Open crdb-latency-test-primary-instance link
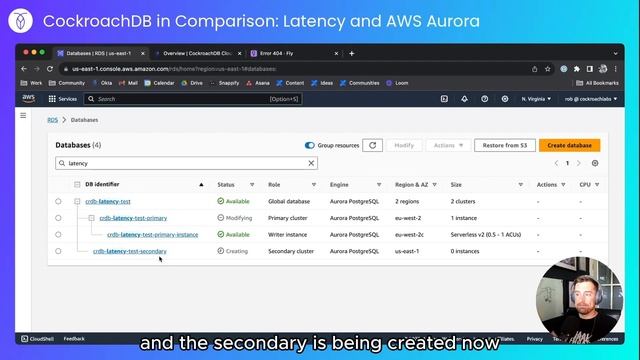Image resolution: width=640 pixels, height=360 pixels. point(153,235)
